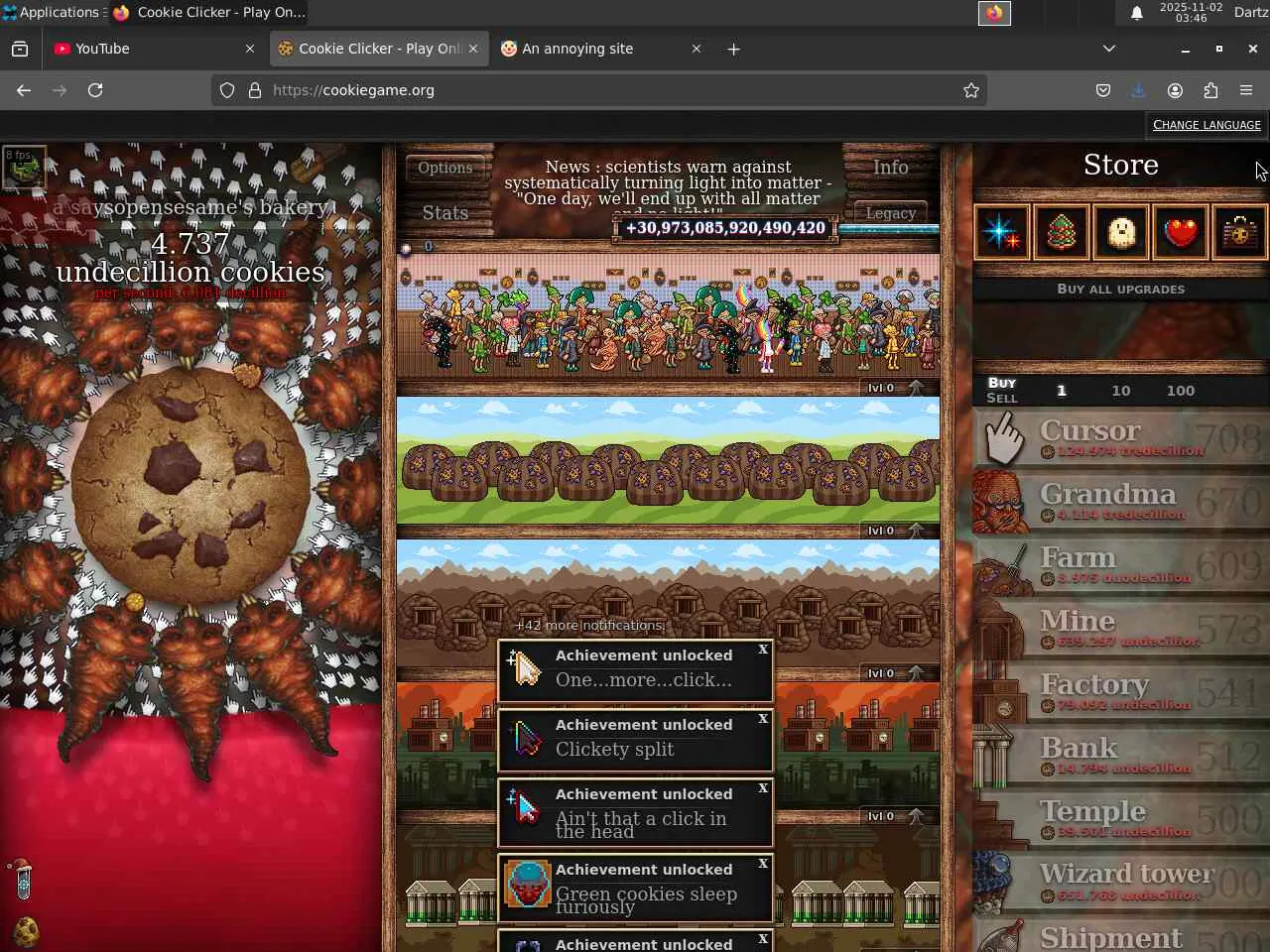Open the Firefox downloads panel
Image resolution: width=1270 pixels, height=952 pixels.
tap(1139, 90)
